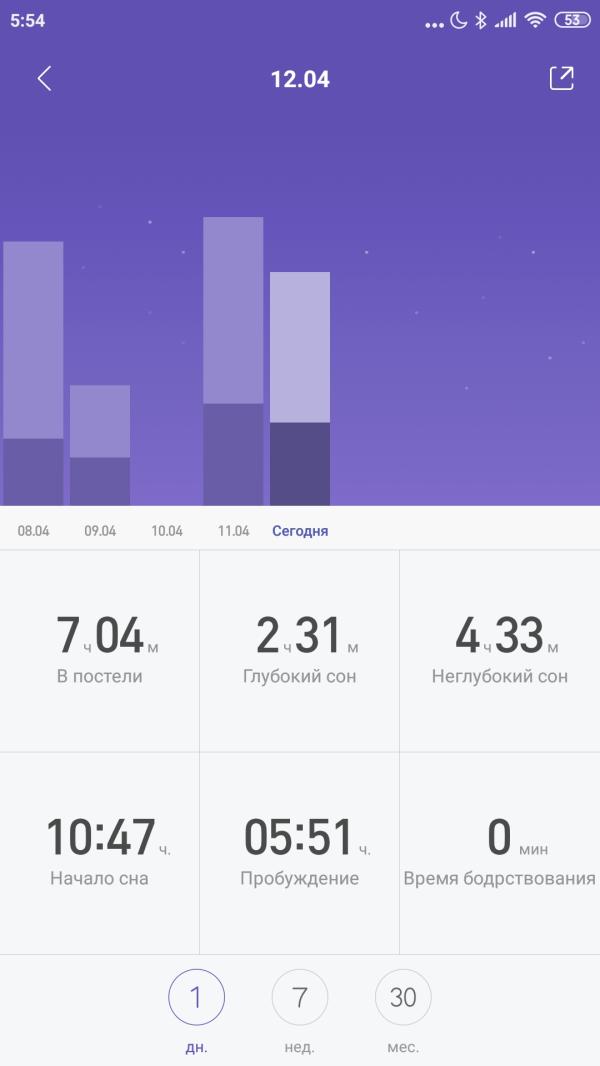Switch to the 7 week view
The image size is (600, 1066).
(300, 997)
